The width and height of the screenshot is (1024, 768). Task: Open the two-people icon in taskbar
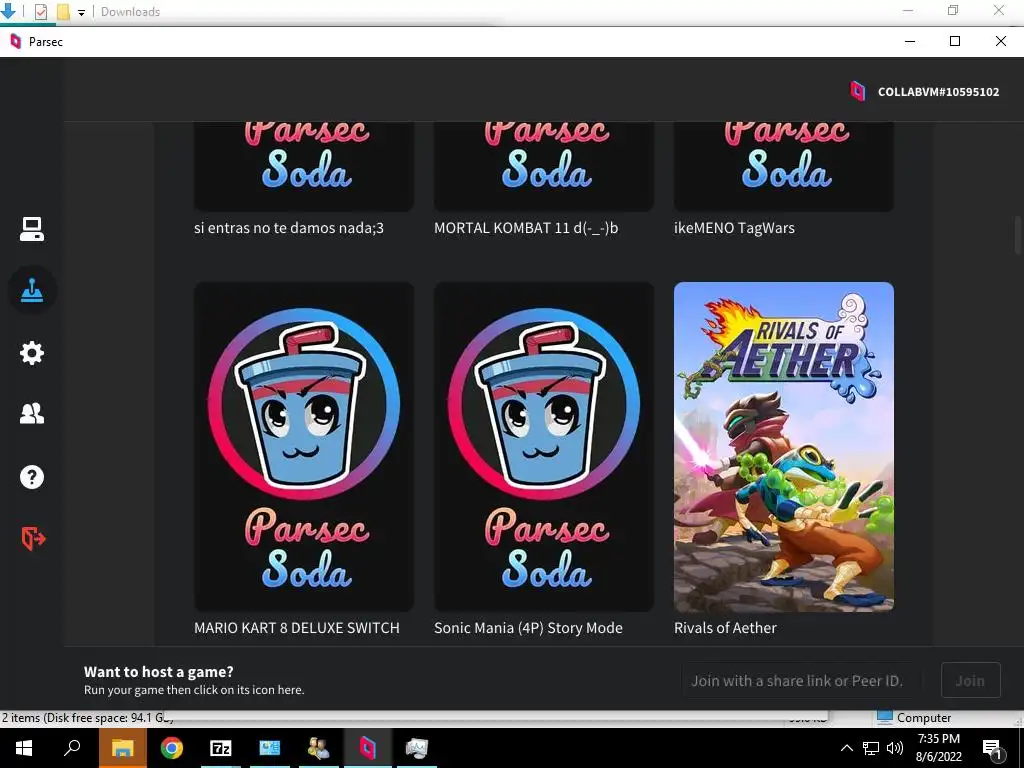coord(319,748)
